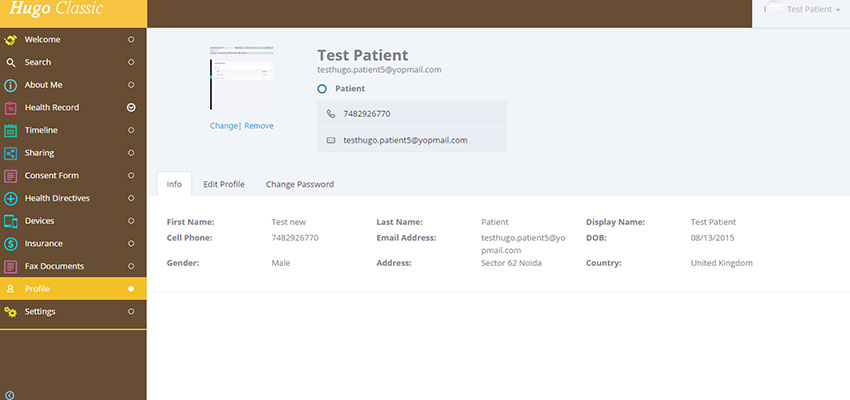
Task: Open the Welcome menu item
Action: pyautogui.click(x=73, y=40)
